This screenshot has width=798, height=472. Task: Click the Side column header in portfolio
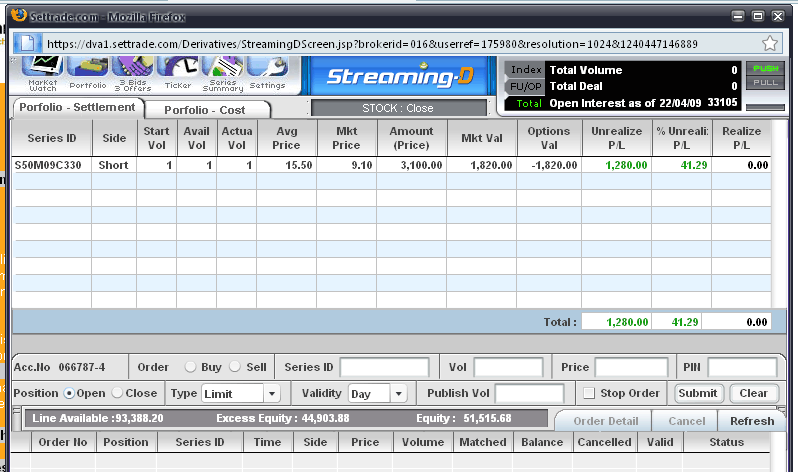coord(114,138)
